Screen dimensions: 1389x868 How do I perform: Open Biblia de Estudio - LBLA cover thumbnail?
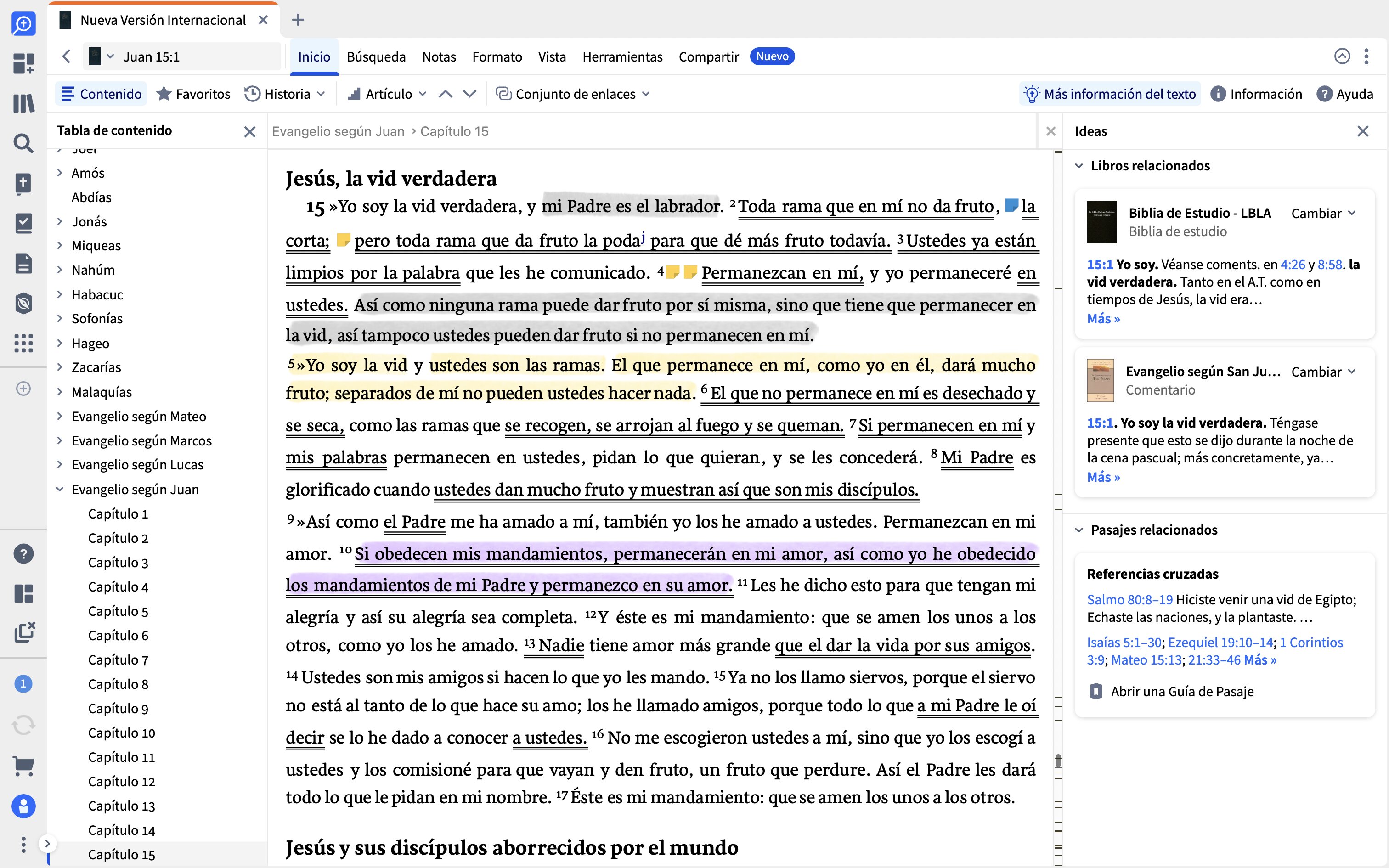tap(1101, 221)
